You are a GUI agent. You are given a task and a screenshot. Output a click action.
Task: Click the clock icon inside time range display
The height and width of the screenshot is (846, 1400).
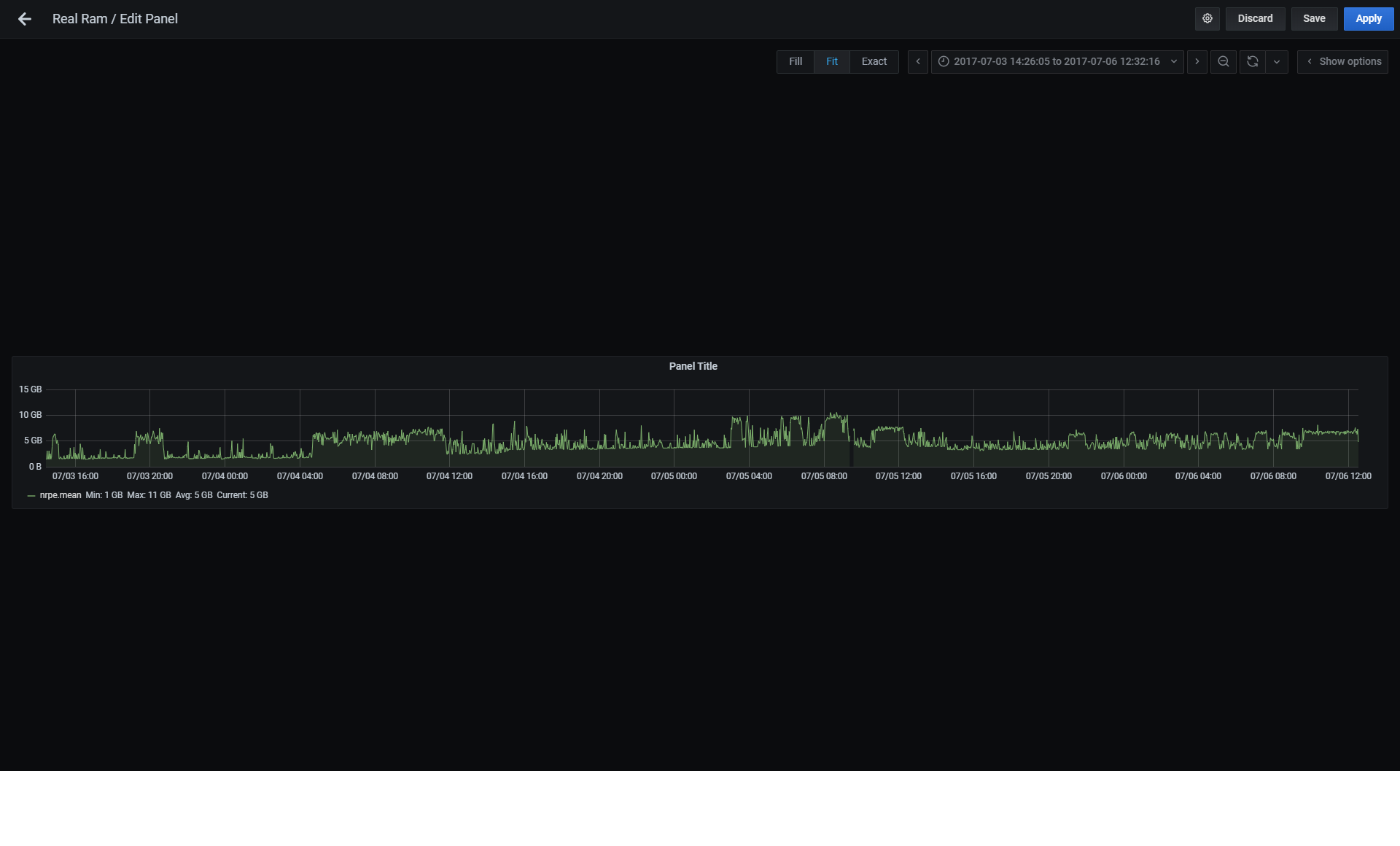[944, 61]
